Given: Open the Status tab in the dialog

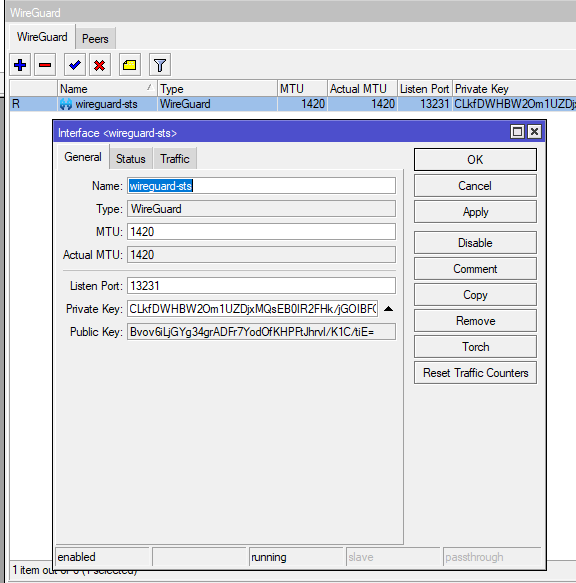Looking at the screenshot, I should pos(131,159).
